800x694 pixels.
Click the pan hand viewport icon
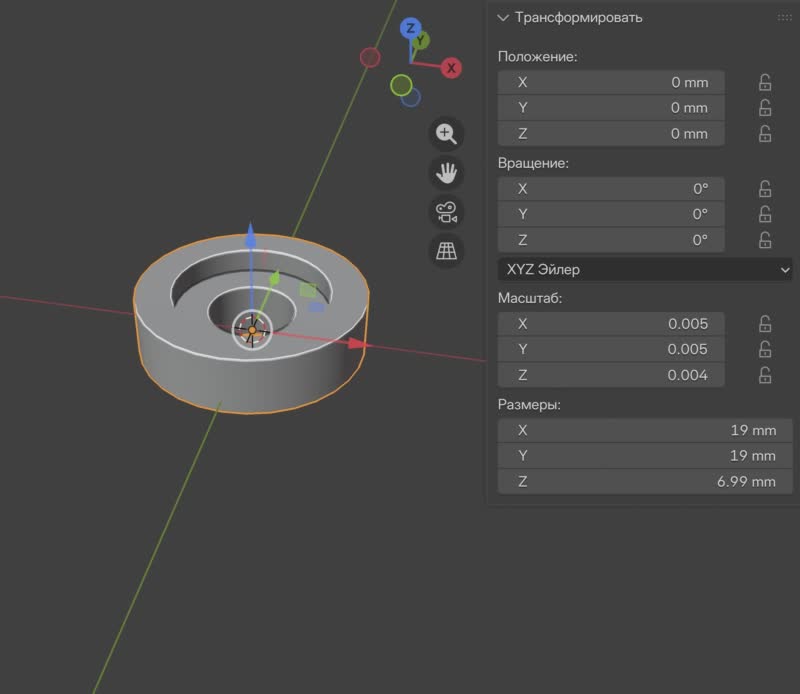tap(446, 173)
